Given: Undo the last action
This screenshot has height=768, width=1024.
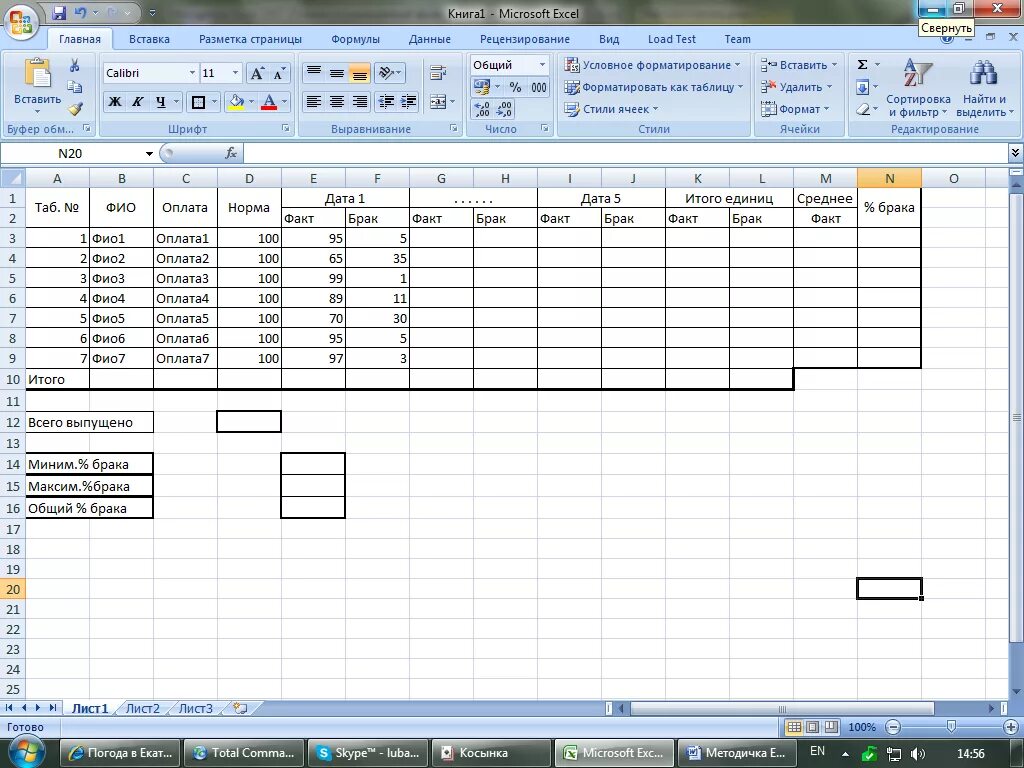Looking at the screenshot, I should pyautogui.click(x=80, y=12).
